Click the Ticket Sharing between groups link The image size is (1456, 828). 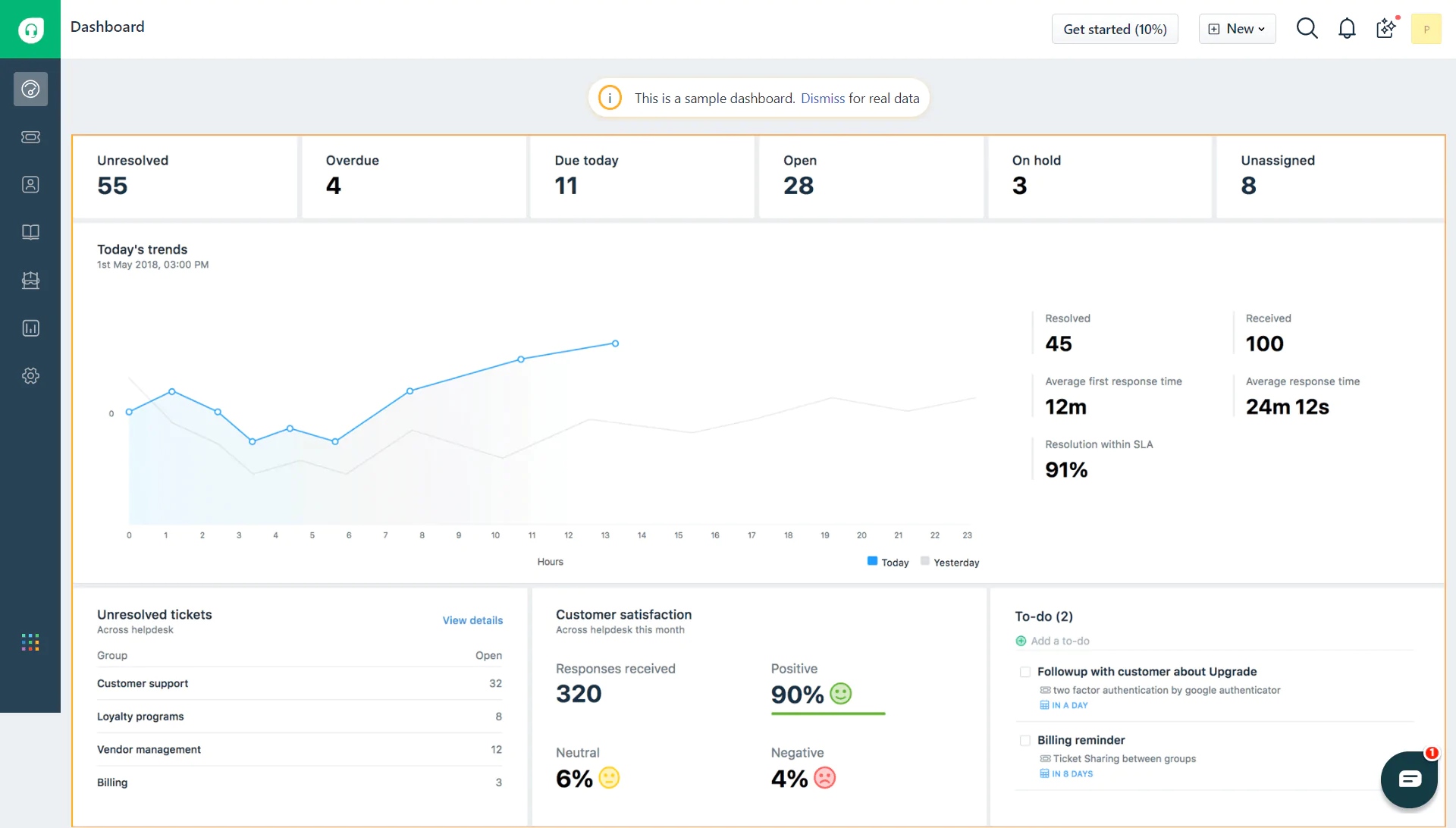coord(1124,758)
